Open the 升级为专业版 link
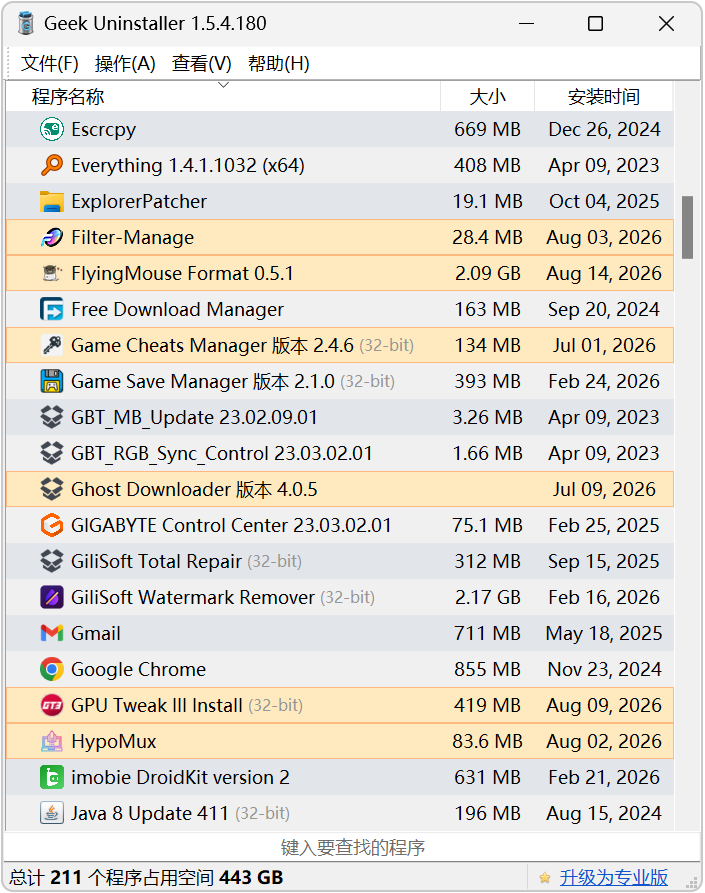 pyautogui.click(x=614, y=878)
